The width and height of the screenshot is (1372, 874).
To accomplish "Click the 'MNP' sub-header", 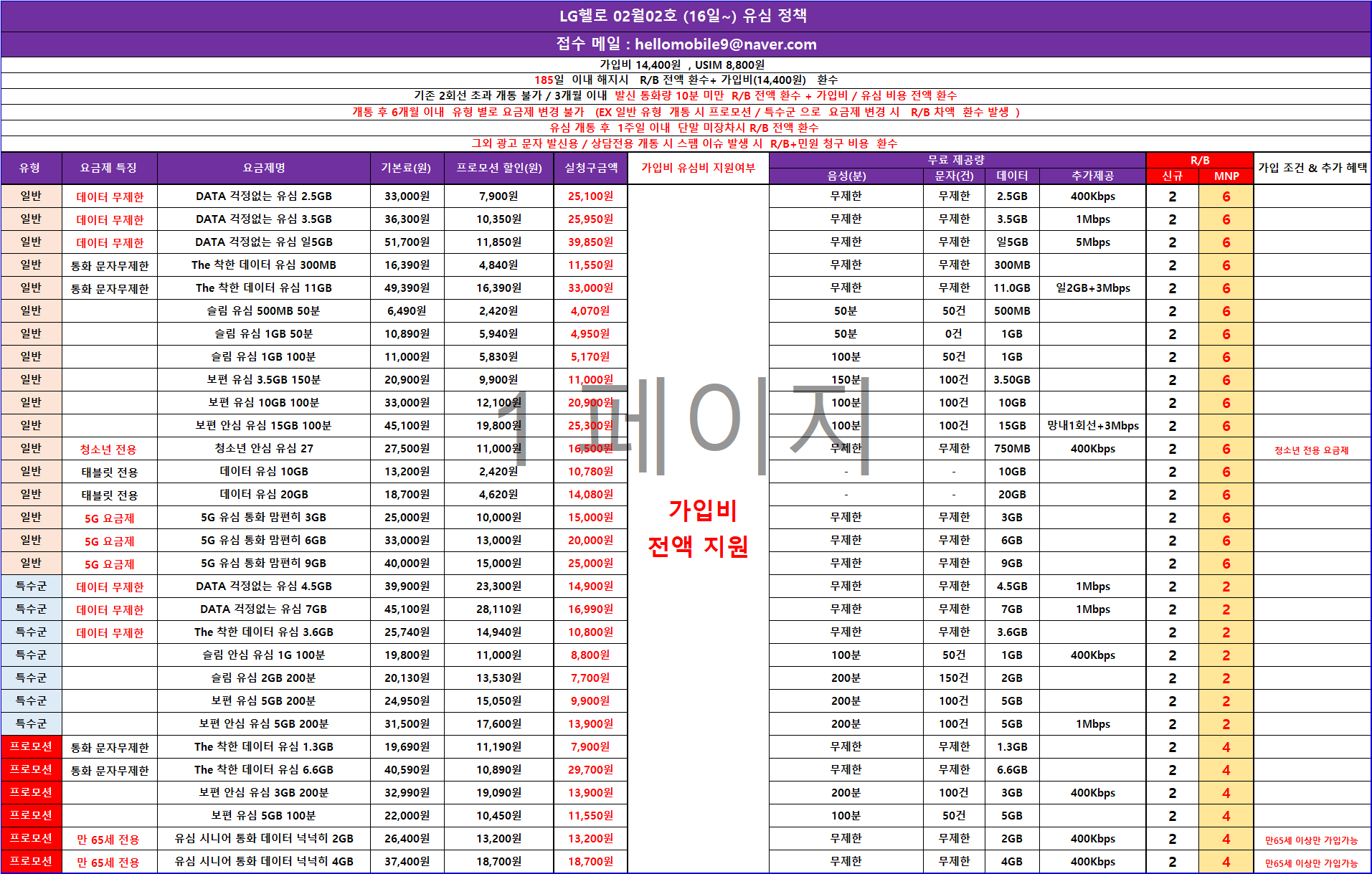I will pyautogui.click(x=1226, y=176).
